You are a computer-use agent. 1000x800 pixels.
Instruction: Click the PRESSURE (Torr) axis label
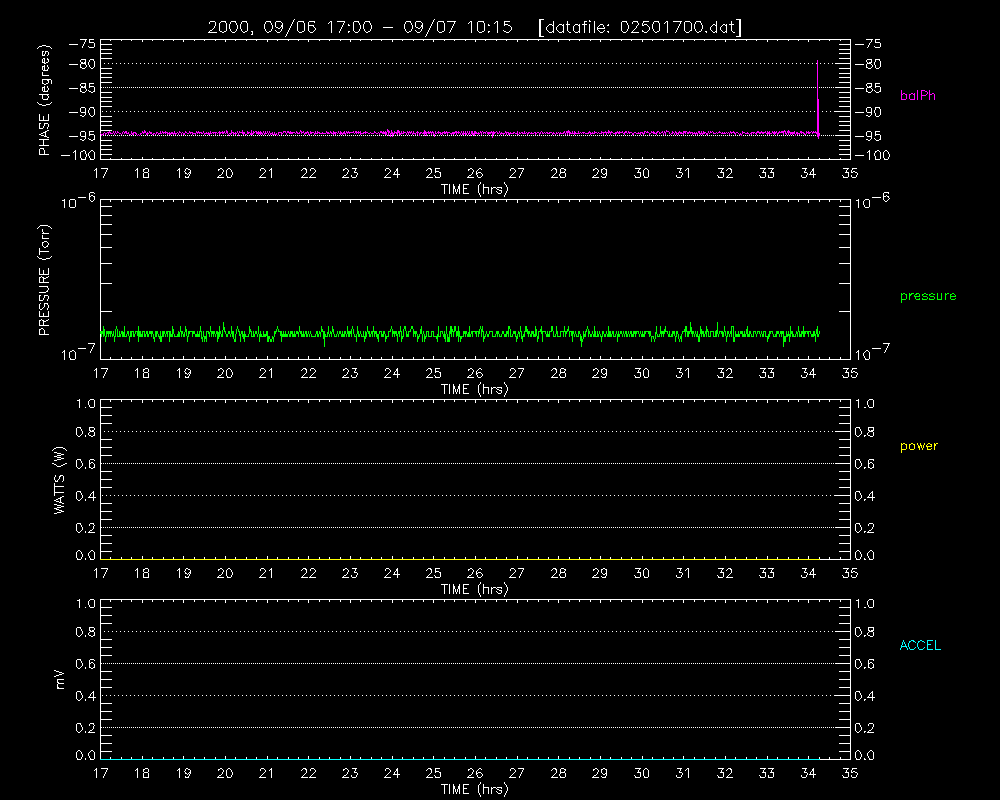click(x=44, y=280)
